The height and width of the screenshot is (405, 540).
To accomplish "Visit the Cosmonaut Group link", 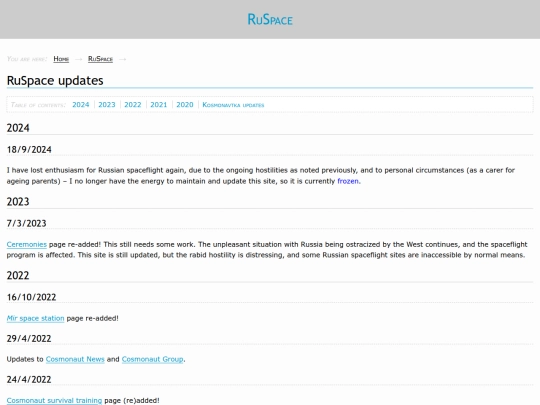I will (152, 359).
